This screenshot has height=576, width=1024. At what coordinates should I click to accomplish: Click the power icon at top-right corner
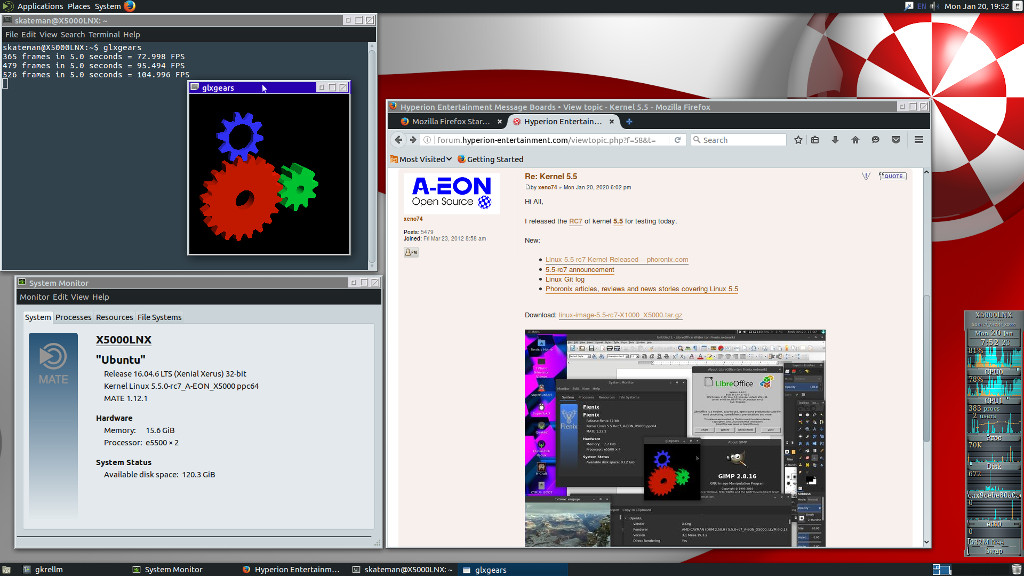click(1017, 6)
